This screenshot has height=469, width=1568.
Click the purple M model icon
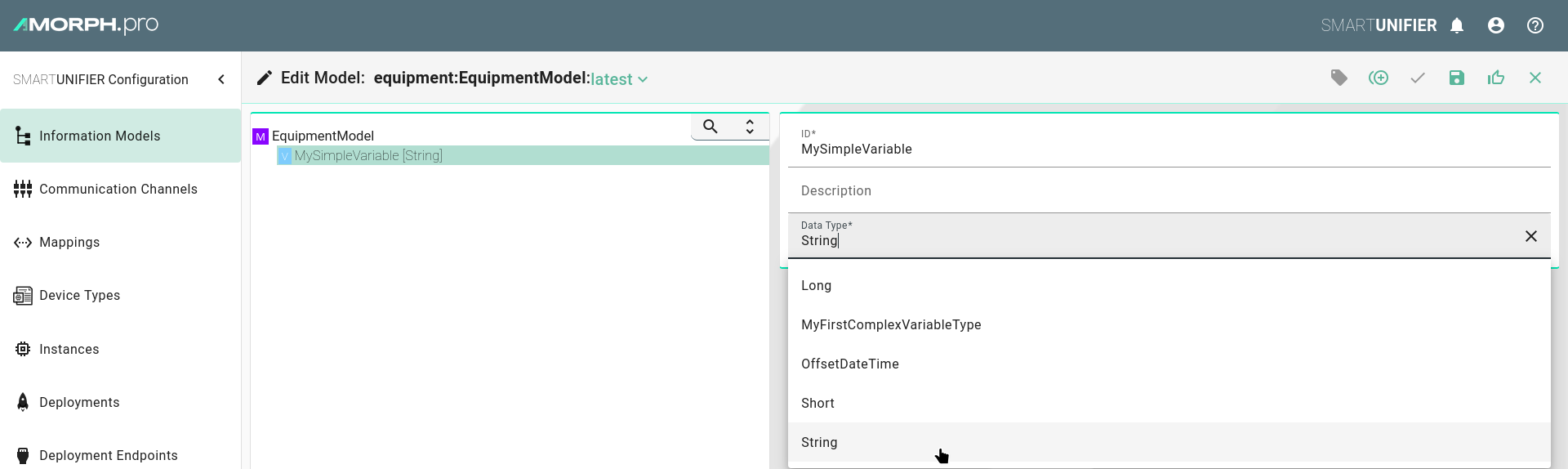261,136
